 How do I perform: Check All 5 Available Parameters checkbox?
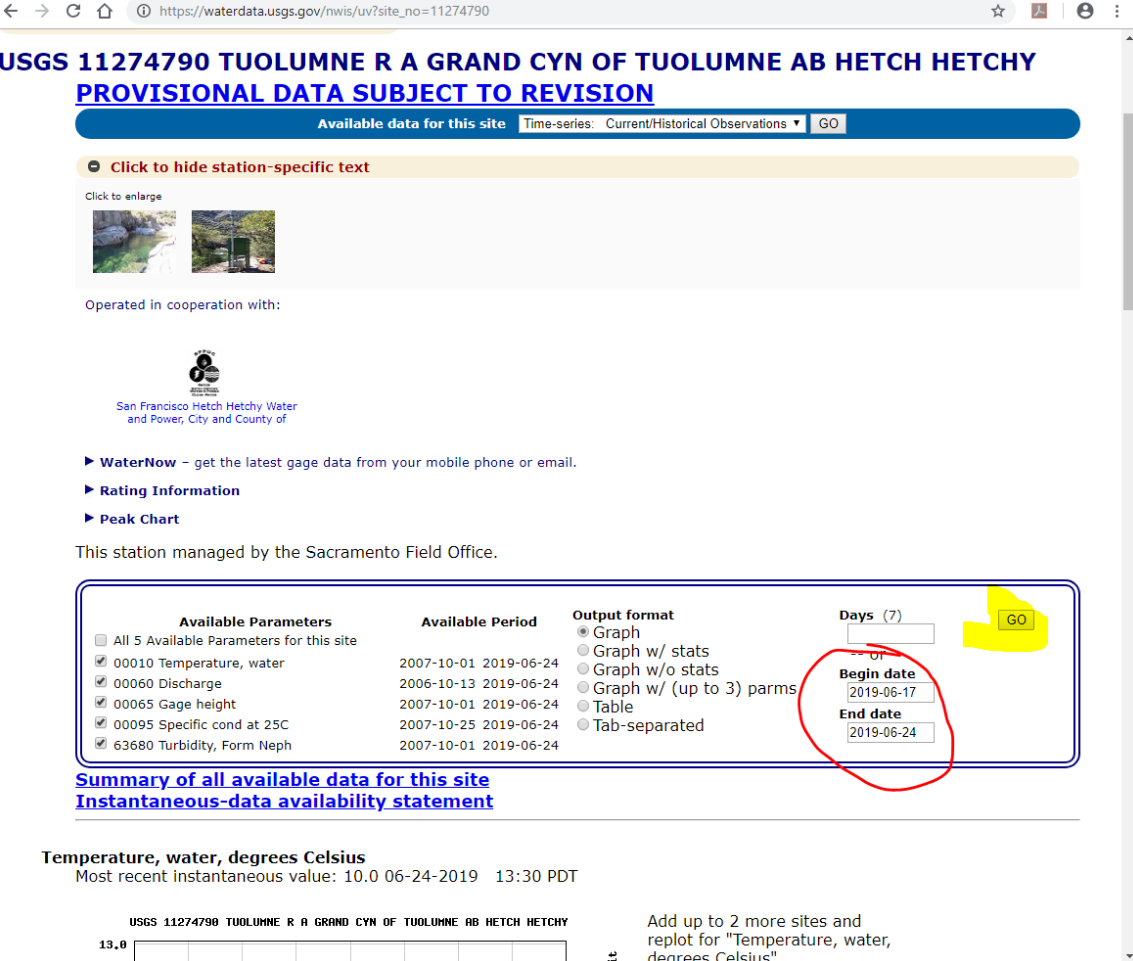(100, 640)
